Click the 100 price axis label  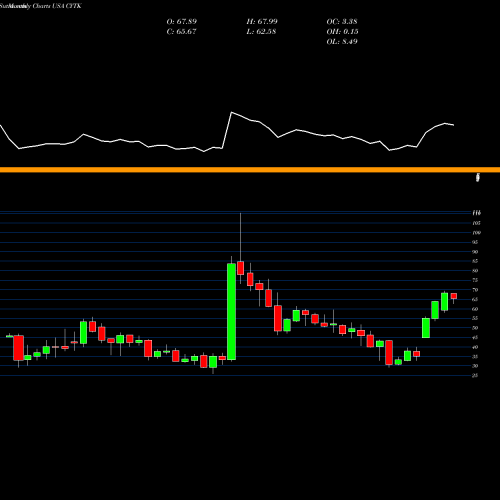[476, 233]
